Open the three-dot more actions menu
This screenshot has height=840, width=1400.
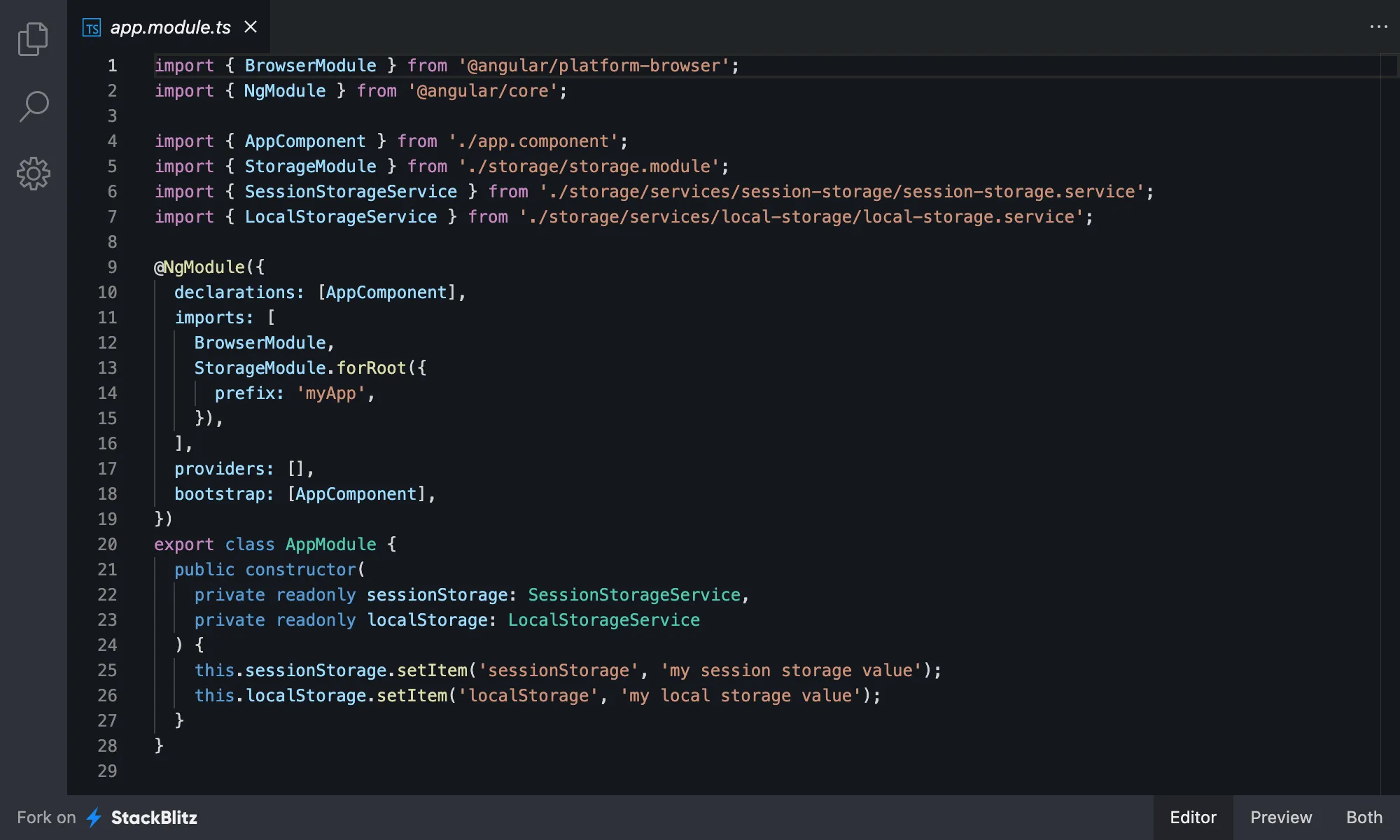pos(1378,27)
